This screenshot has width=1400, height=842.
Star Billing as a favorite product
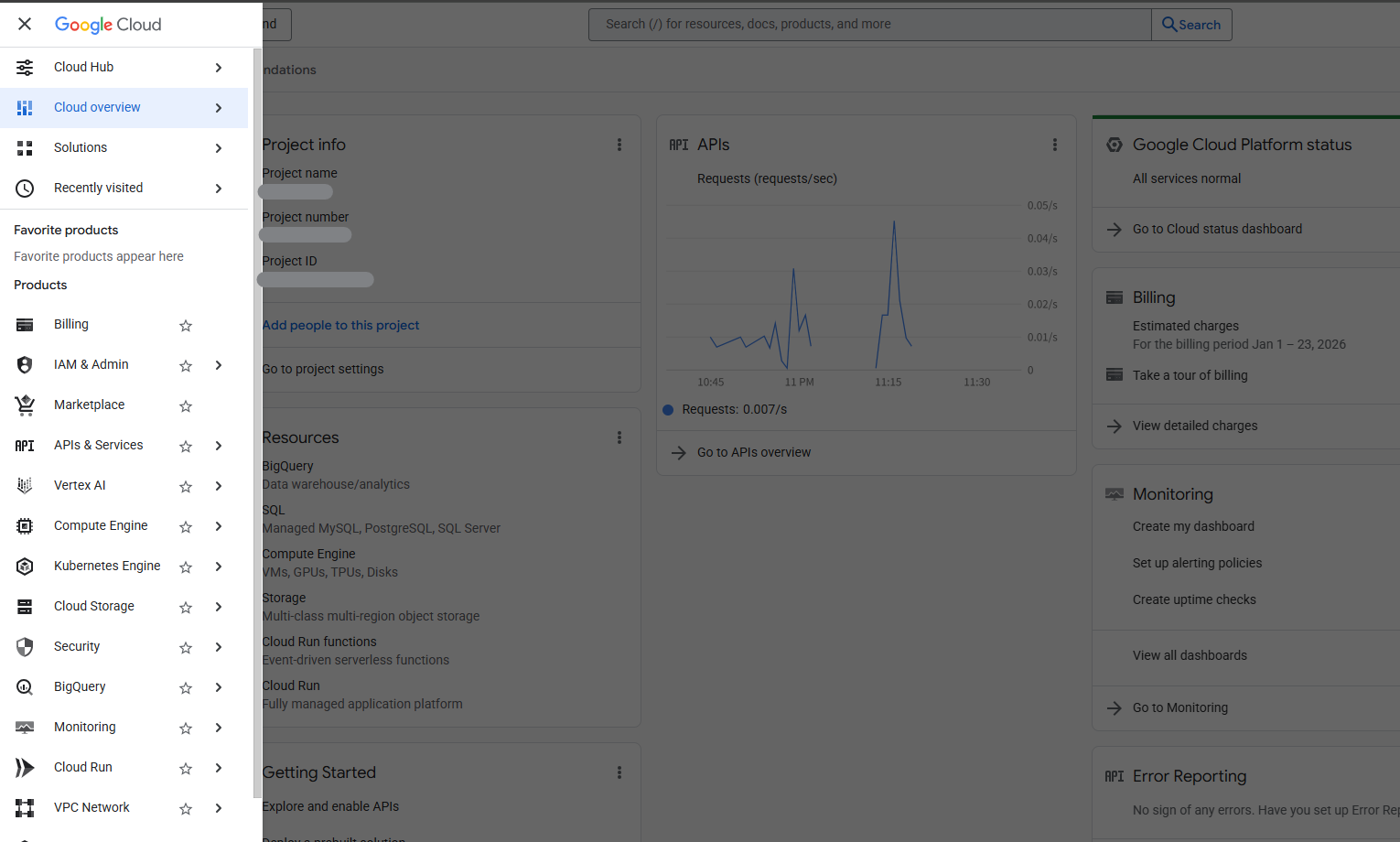click(185, 325)
